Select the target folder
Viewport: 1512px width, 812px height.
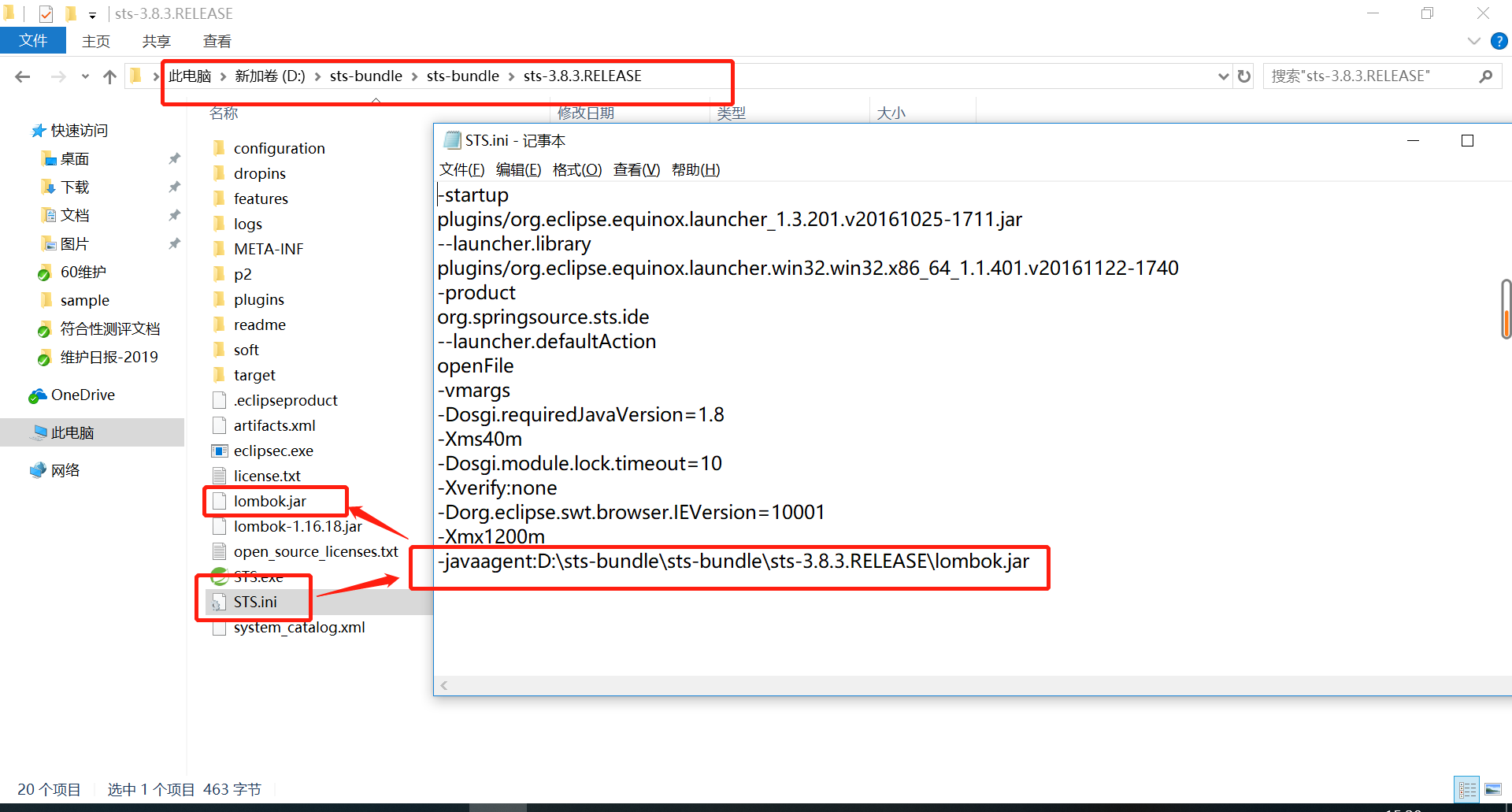(x=254, y=375)
